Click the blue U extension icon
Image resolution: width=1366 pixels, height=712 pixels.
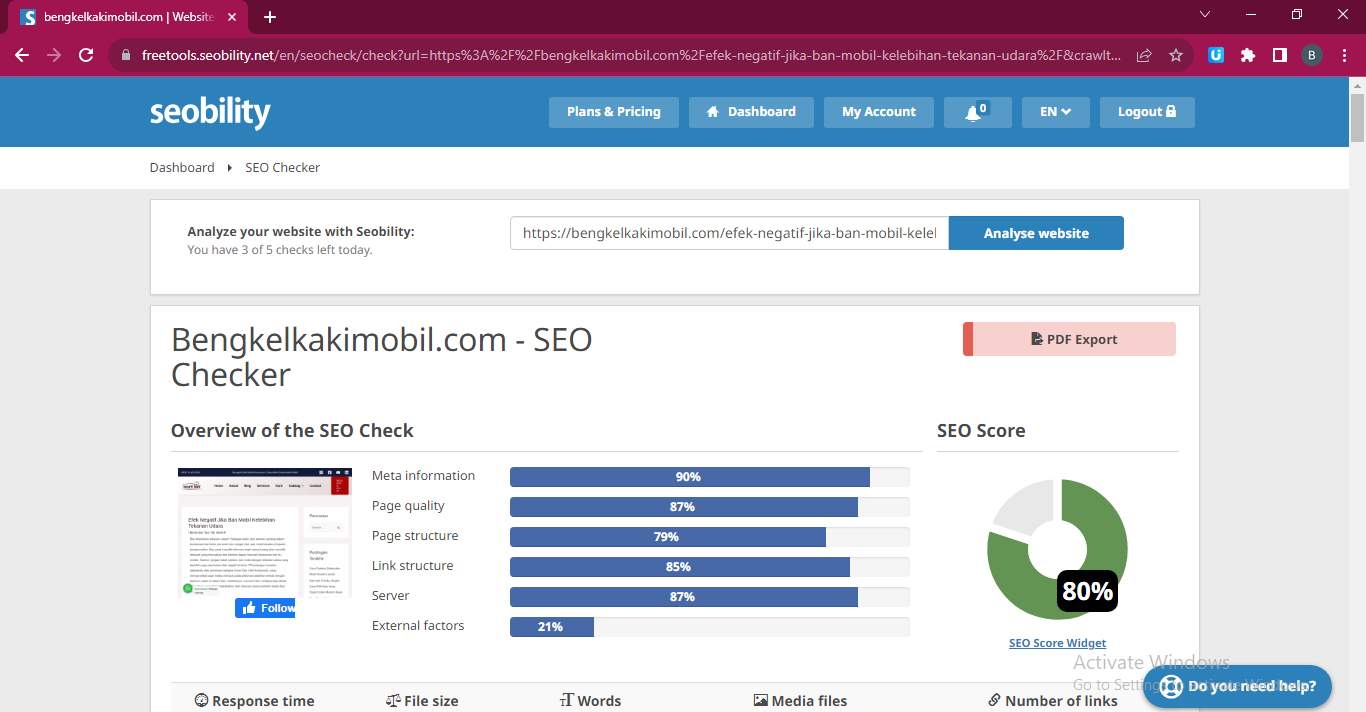click(1216, 55)
